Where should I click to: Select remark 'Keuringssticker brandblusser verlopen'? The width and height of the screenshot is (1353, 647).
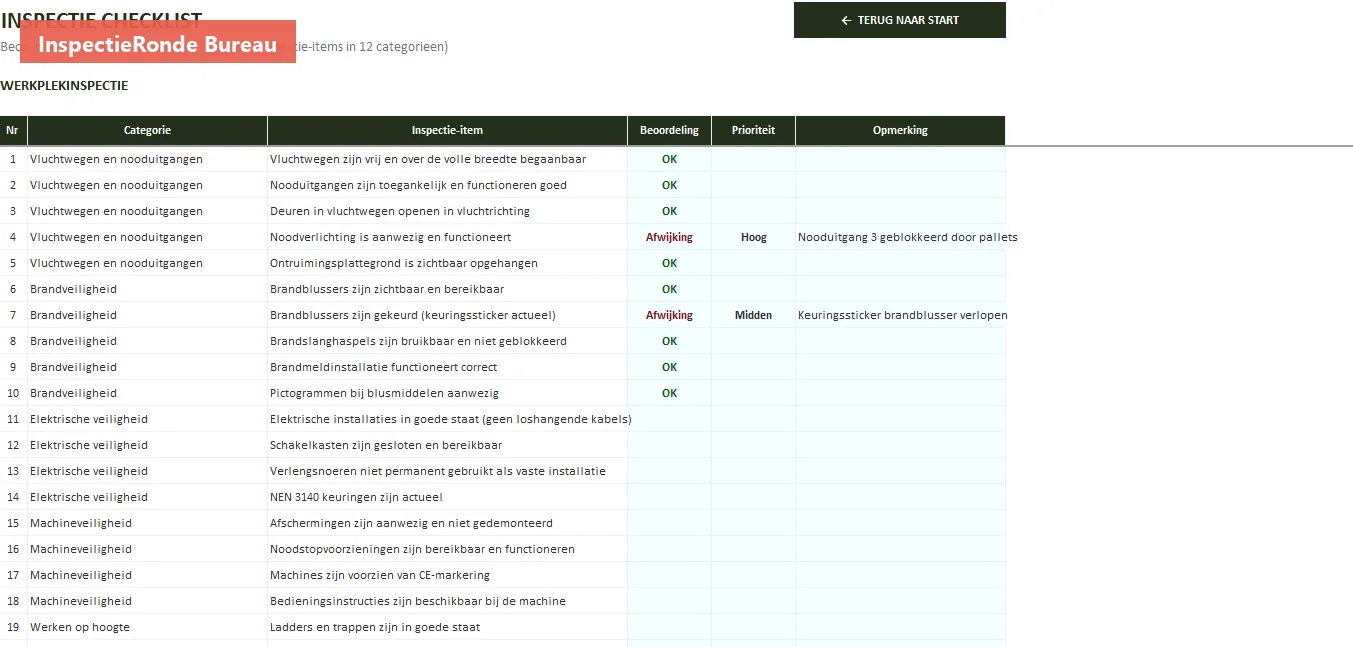tap(903, 315)
